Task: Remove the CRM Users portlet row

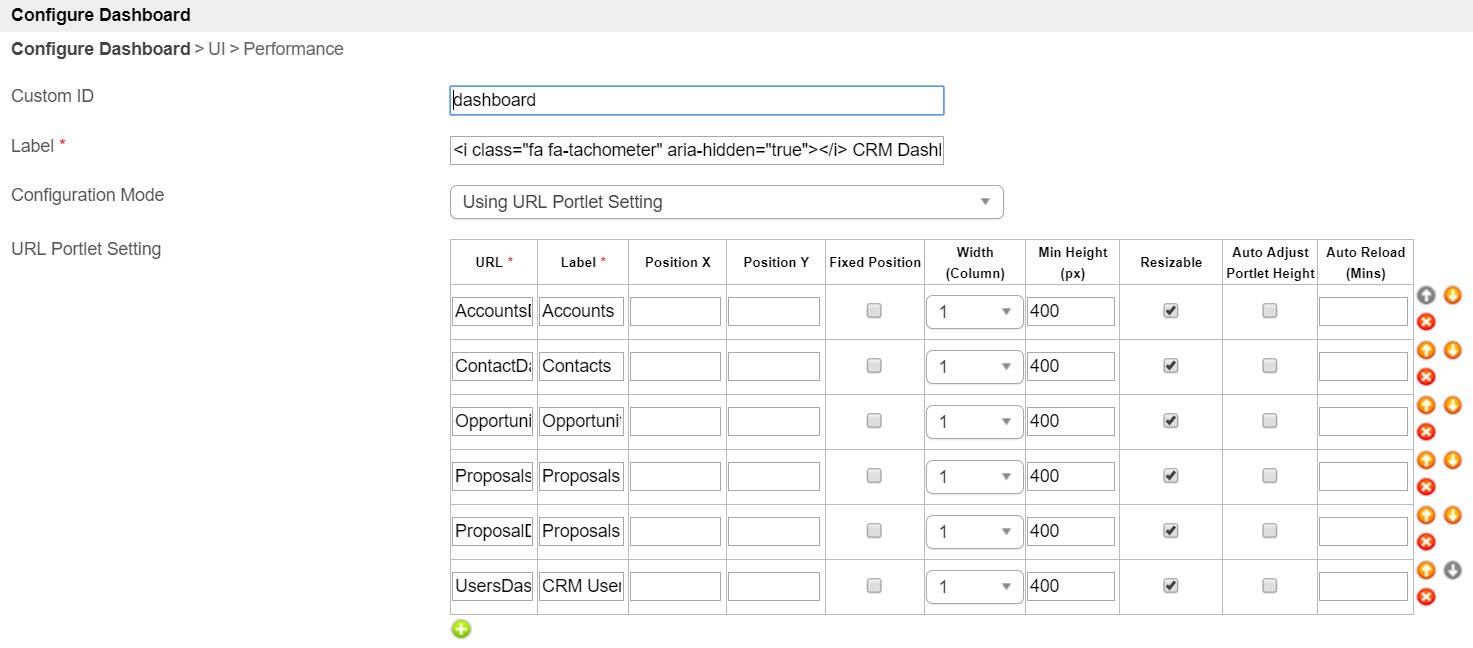Action: pyautogui.click(x=1427, y=597)
